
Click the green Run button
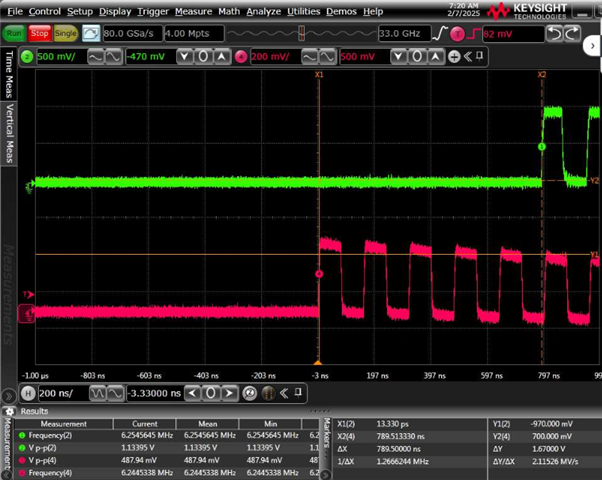[14, 33]
